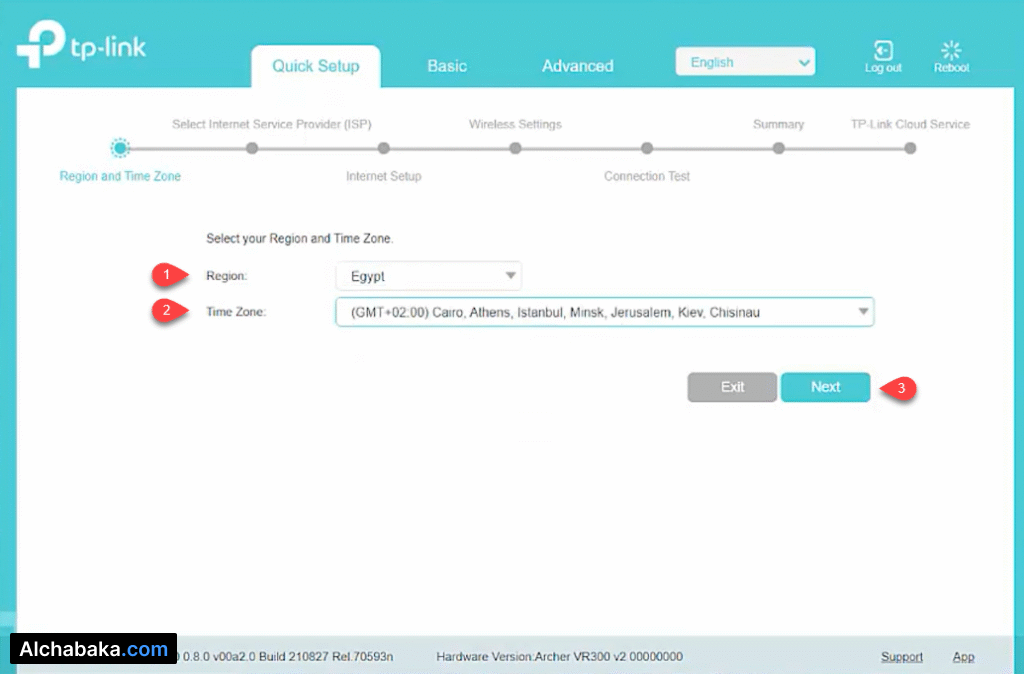Viewport: 1024px width, 674px height.
Task: Click the TP-Link Cloud Service step dot
Action: (x=910, y=148)
